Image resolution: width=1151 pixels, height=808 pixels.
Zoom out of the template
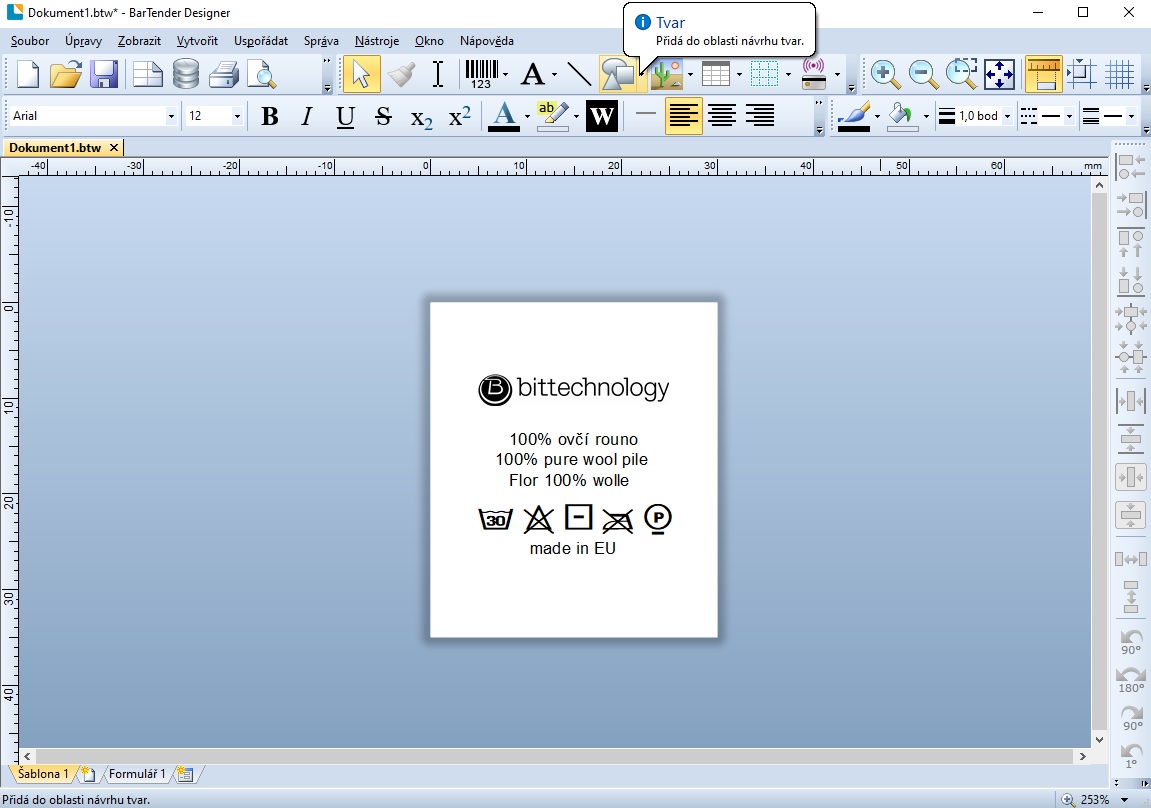923,74
